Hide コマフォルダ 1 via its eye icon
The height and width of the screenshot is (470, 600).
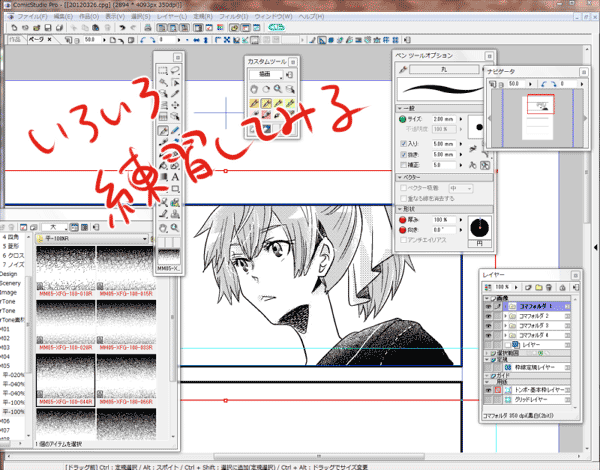point(488,307)
